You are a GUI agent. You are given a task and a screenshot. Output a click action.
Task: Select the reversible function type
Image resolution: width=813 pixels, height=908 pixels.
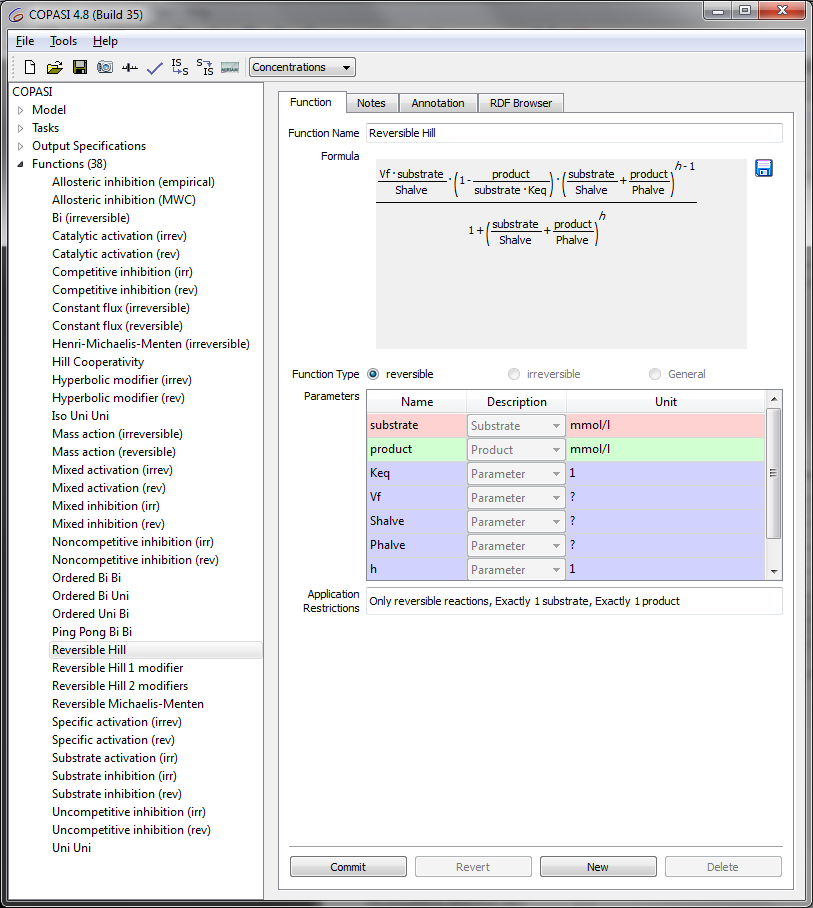pyautogui.click(x=374, y=374)
